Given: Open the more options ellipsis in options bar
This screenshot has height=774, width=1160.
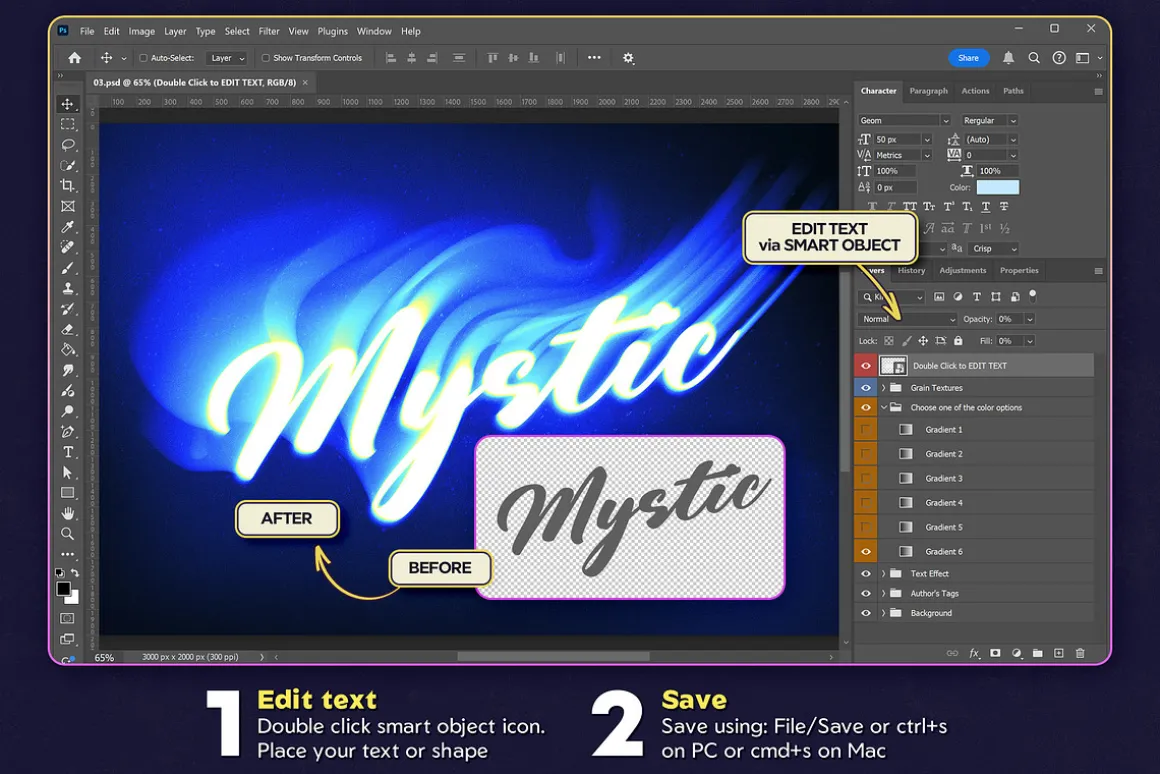Looking at the screenshot, I should tap(594, 58).
